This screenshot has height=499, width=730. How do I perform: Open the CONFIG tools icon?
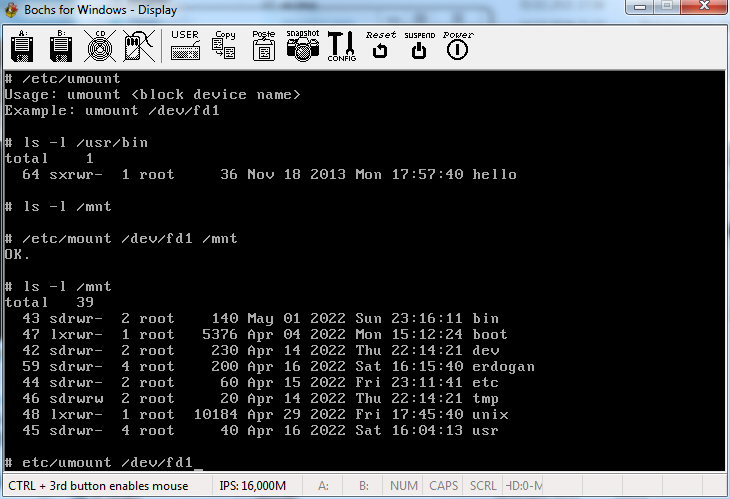(x=341, y=46)
